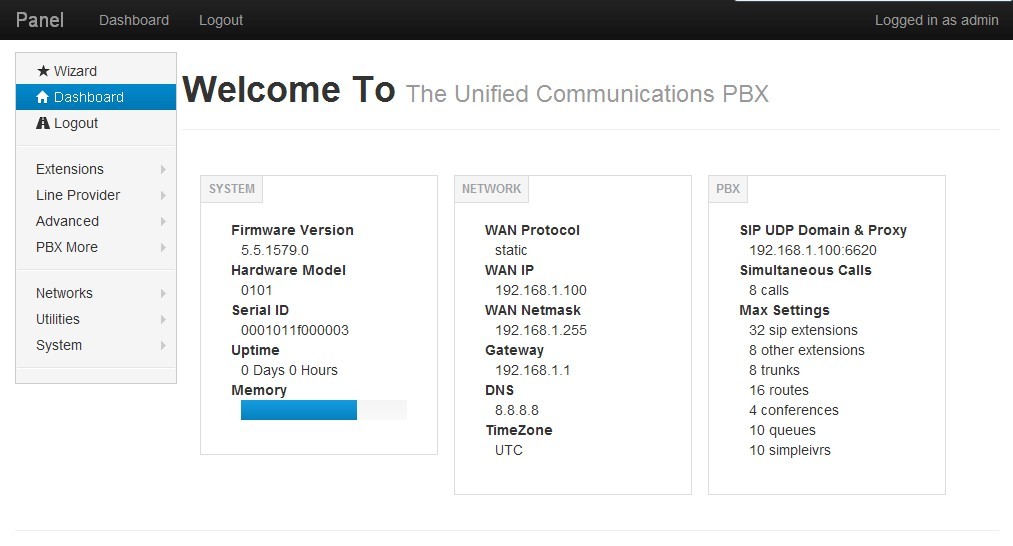Expand the Extensions submenu arrow

pos(163,169)
